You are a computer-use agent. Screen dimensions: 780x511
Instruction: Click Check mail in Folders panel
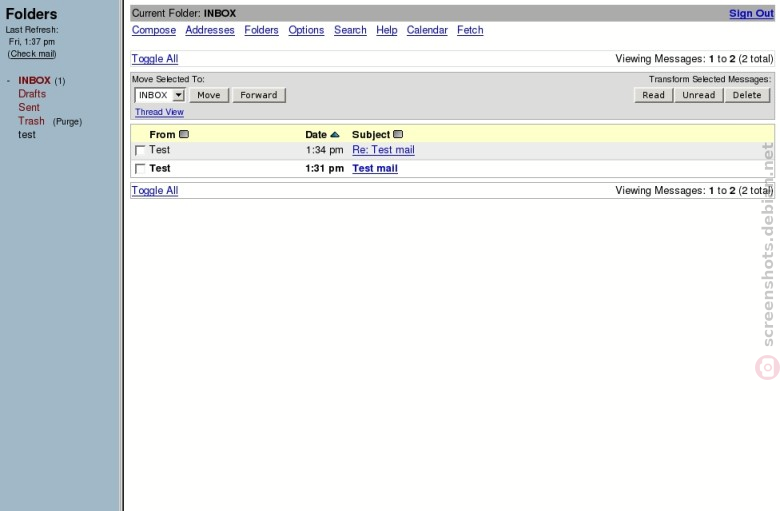point(32,54)
